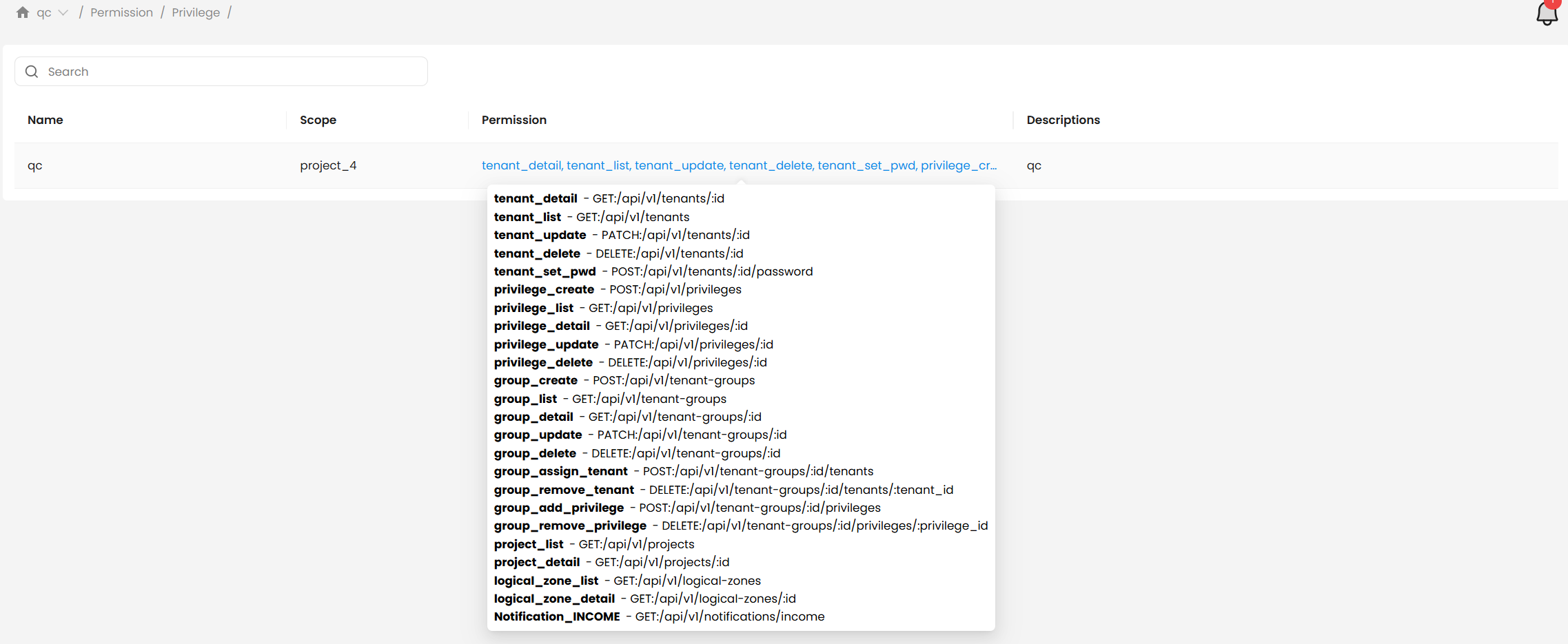Viewport: 1568px width, 644px height.
Task: Click Notification_INCOME entry in popup
Action: point(557,616)
